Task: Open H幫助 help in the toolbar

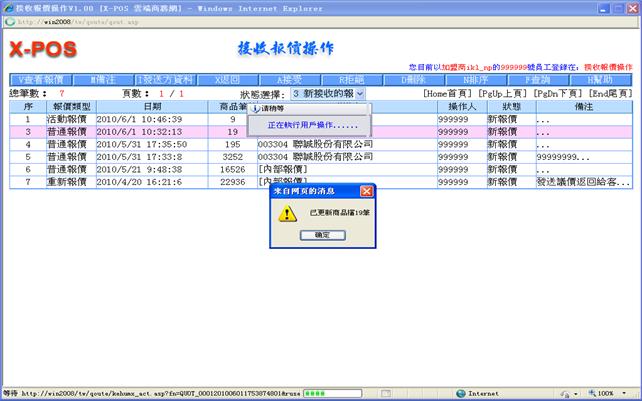Action: 600,79
